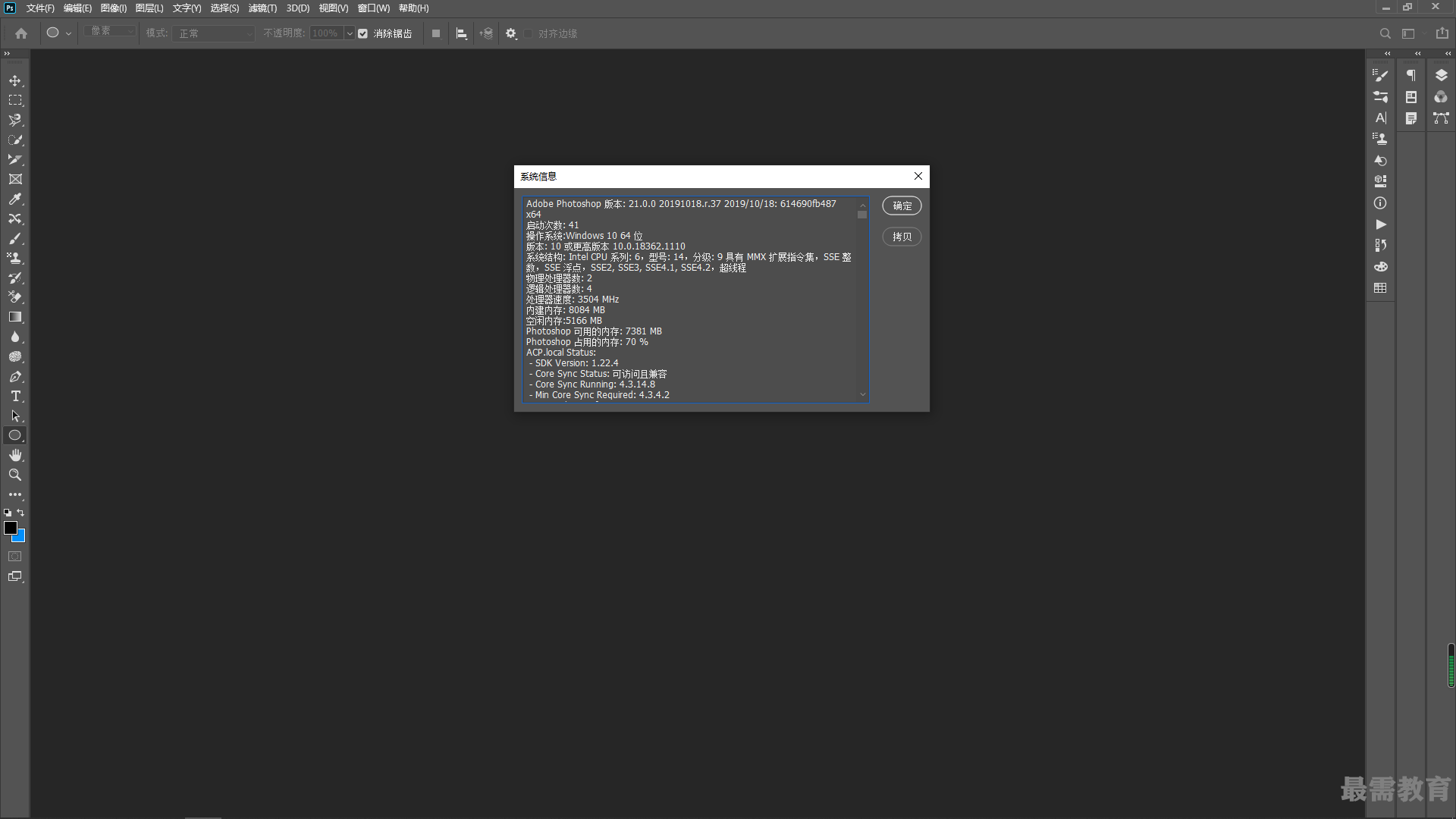The image size is (1456, 819).
Task: Open the 不透明度 opacity slider dropdown
Action: click(350, 33)
